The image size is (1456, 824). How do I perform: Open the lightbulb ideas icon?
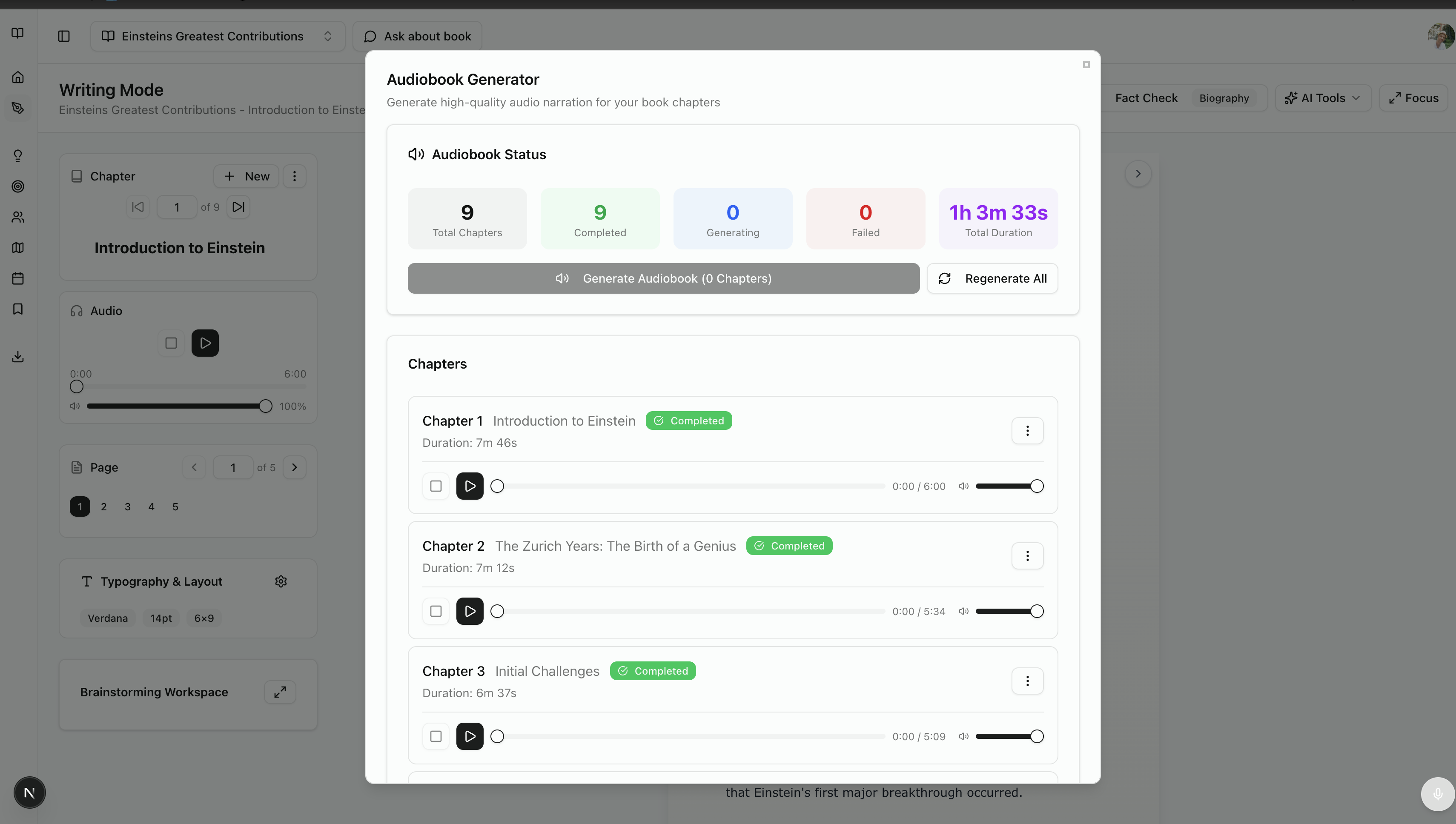pyautogui.click(x=18, y=156)
